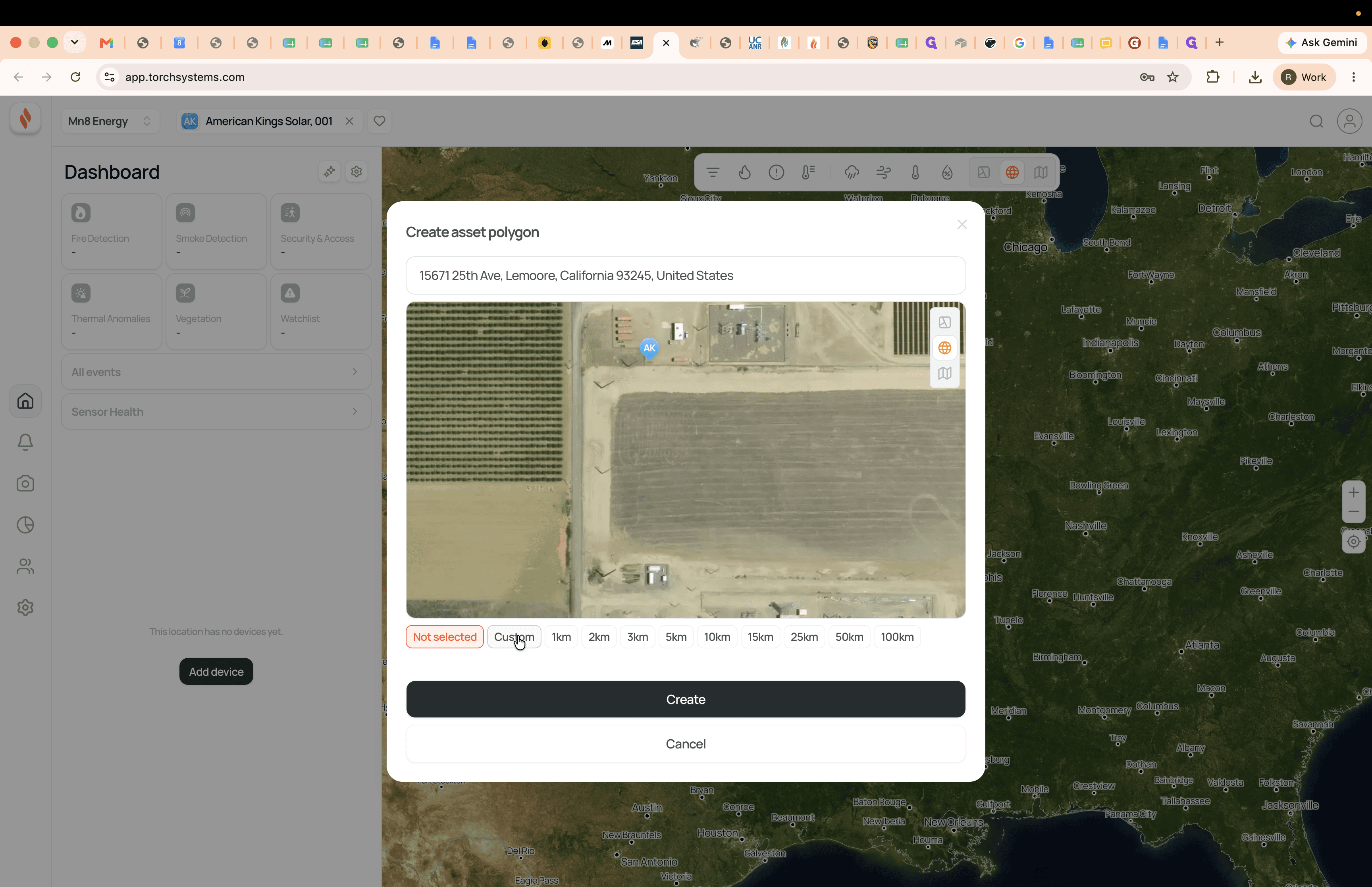Screen dimensions: 1372x887
Task: Click Ask Gemini in Chrome toolbar
Action: coord(1322,42)
